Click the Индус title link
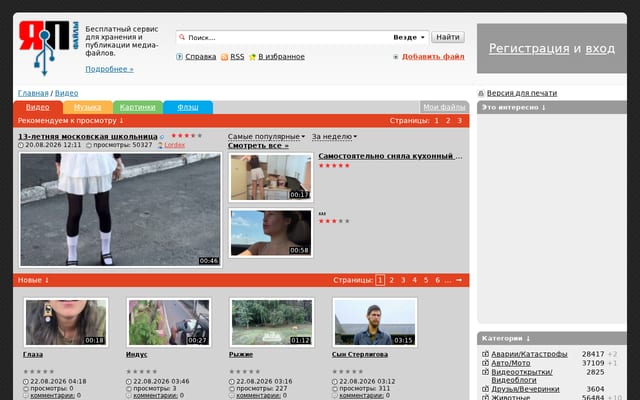Screen dimensions: 640x400 136,354
